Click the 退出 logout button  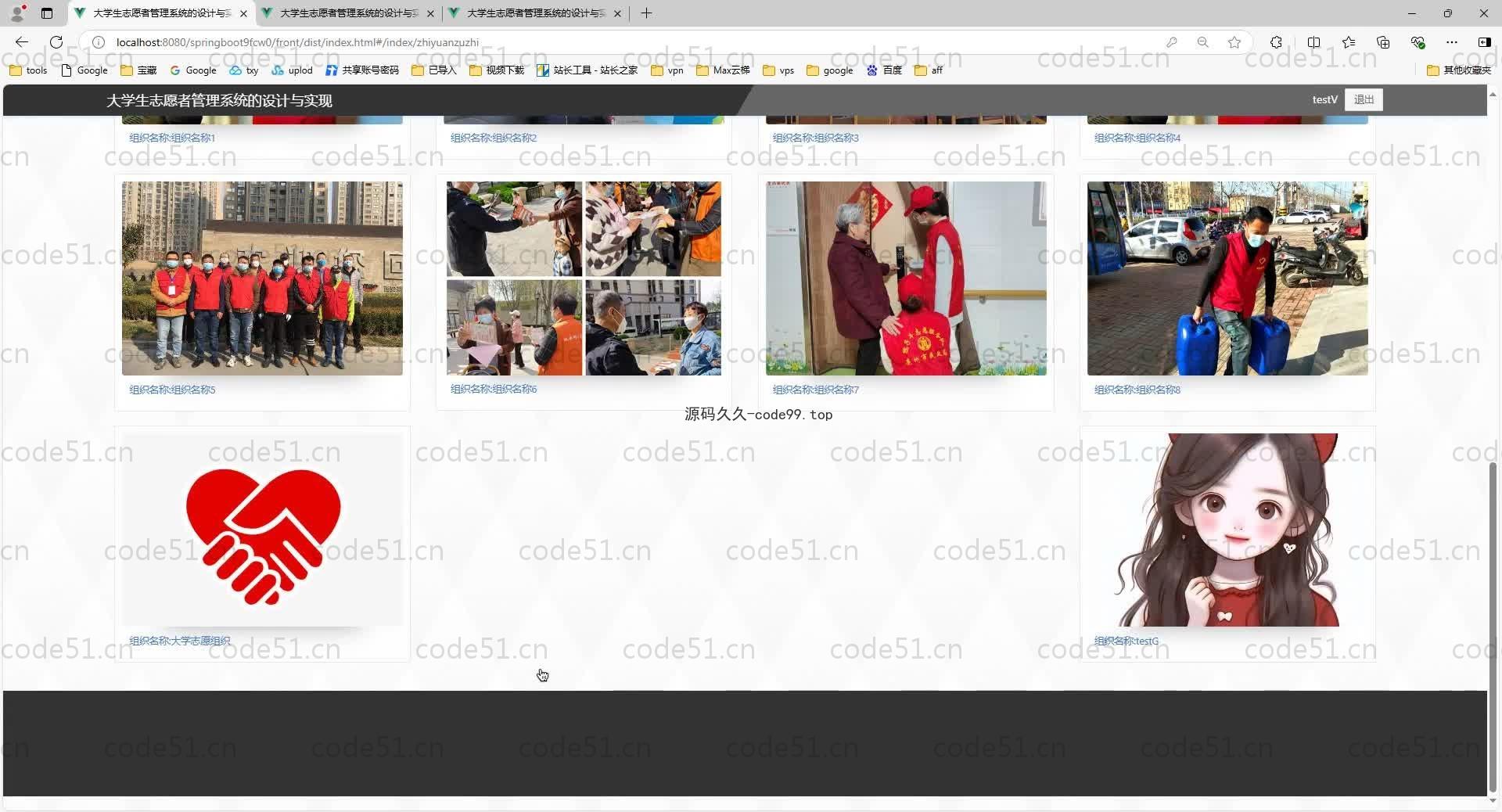coord(1364,99)
